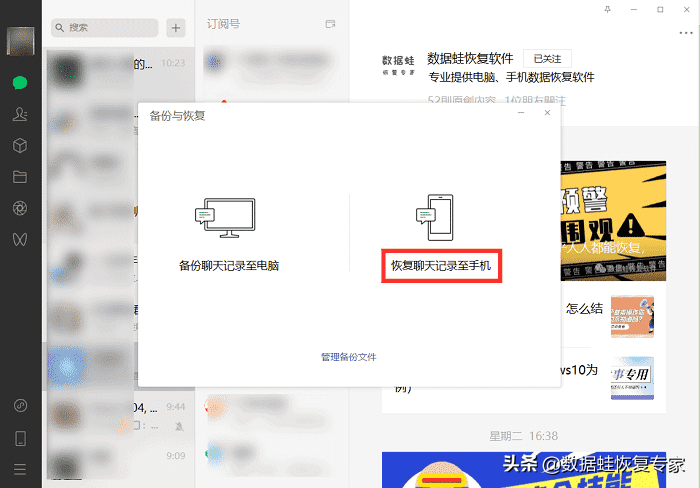This screenshot has width=700, height=488.
Task: Click the 搜索 search field
Action: pos(108,28)
